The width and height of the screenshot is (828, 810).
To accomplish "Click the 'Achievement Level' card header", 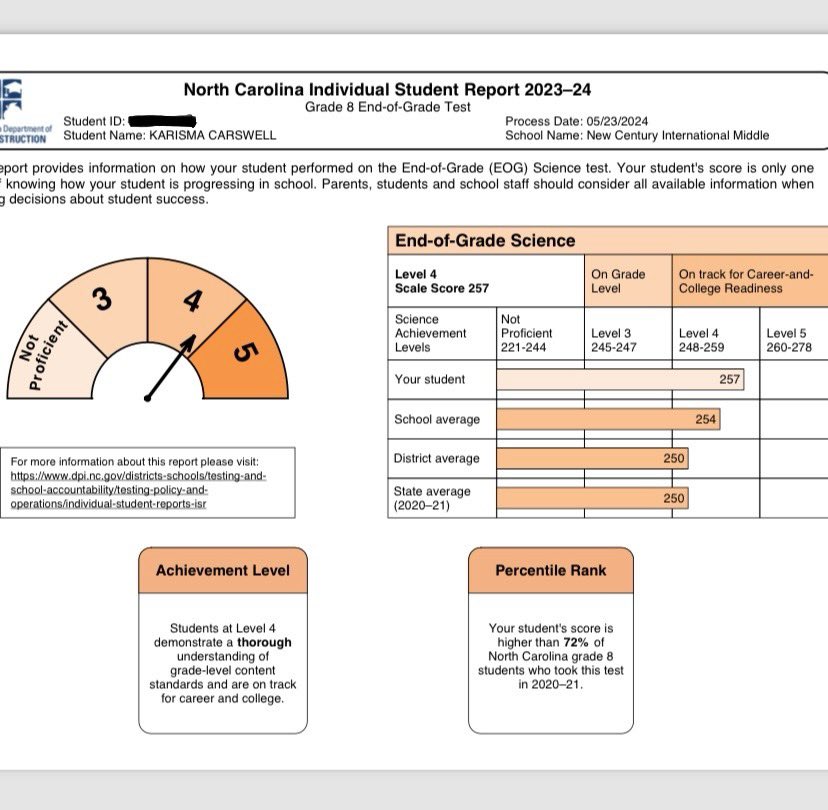I will 223,570.
